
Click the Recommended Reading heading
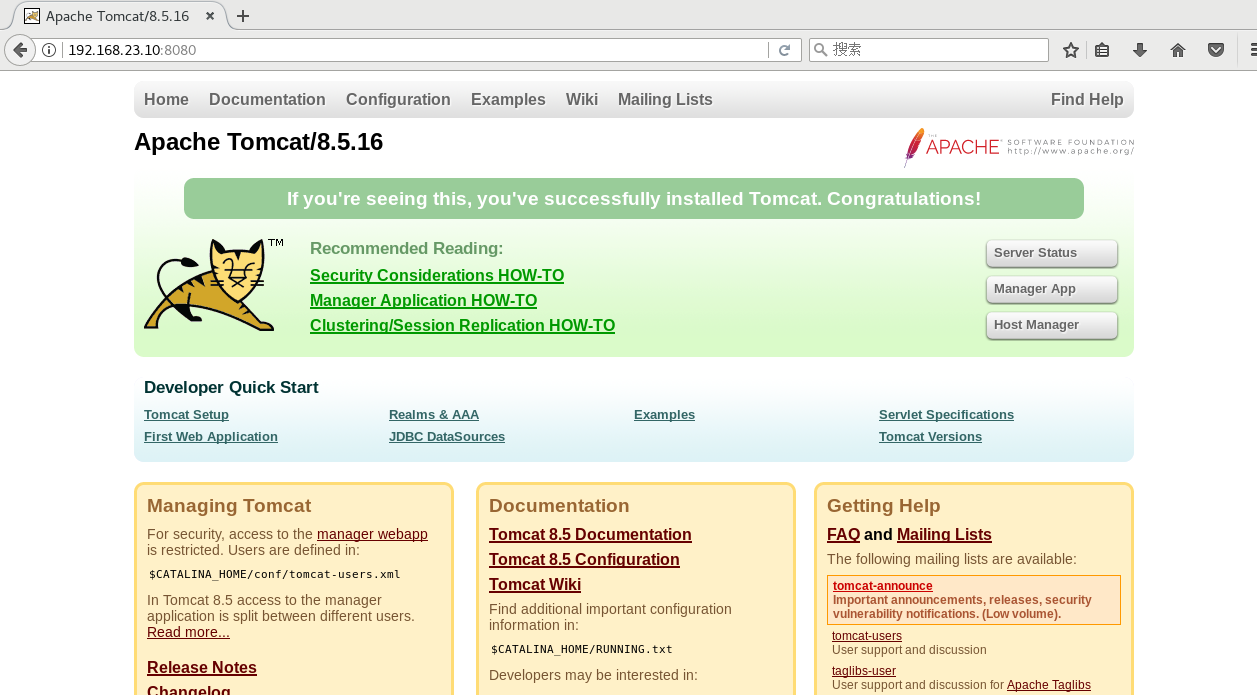407,249
